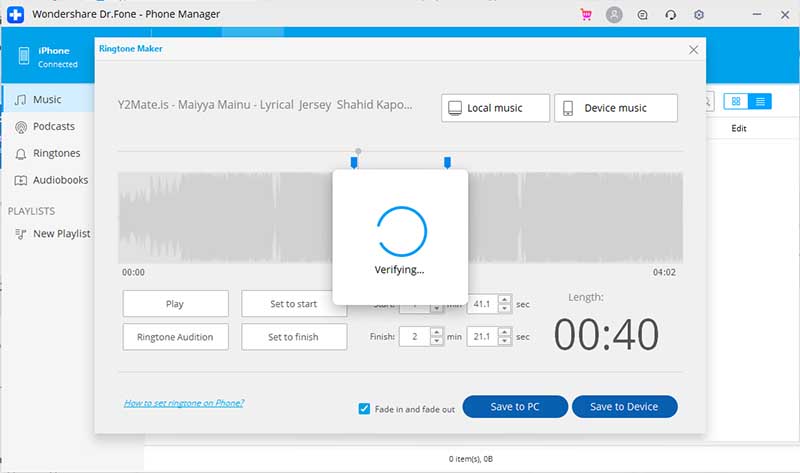Click the 04:02 end time label

pos(664,272)
